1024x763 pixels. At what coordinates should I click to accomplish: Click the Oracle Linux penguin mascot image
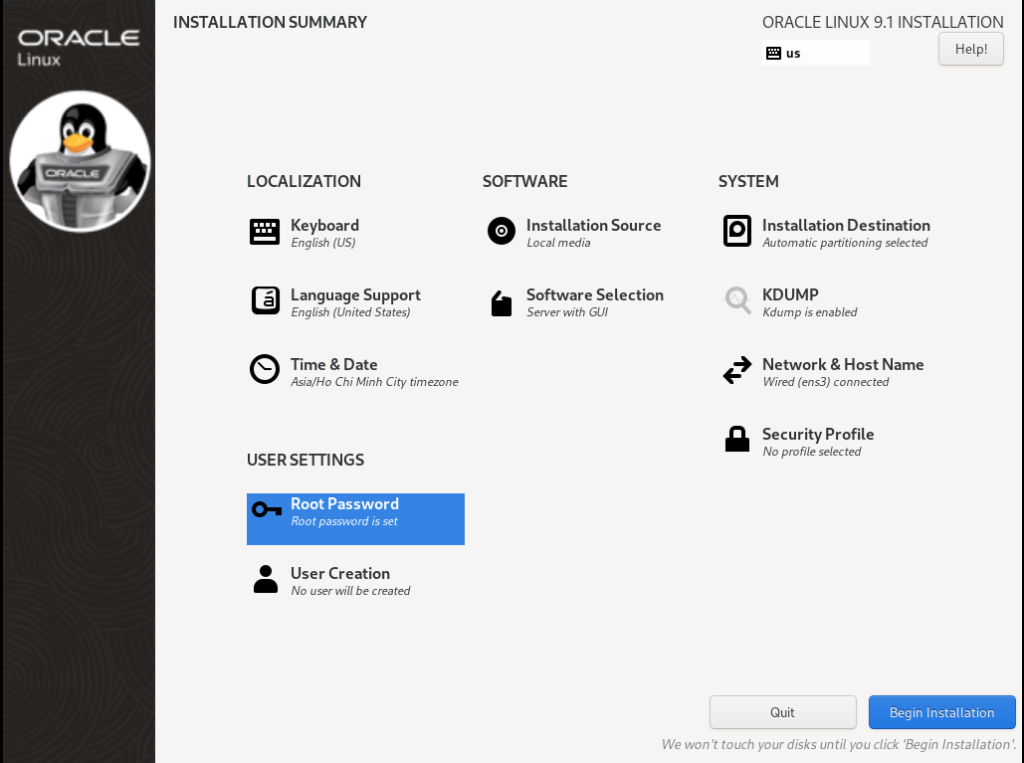click(80, 160)
